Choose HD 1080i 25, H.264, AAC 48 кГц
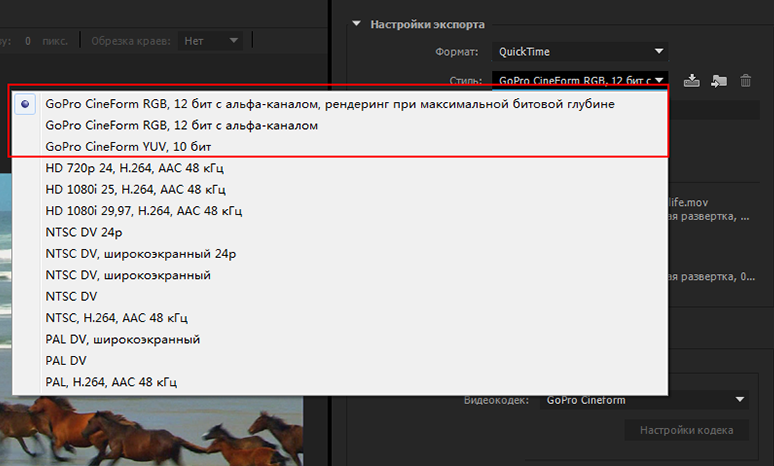 click(341, 190)
